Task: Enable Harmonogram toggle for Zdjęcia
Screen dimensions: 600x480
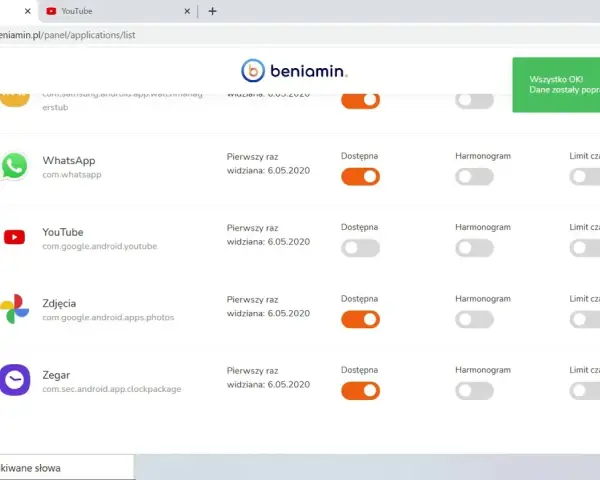Action: coord(474,320)
